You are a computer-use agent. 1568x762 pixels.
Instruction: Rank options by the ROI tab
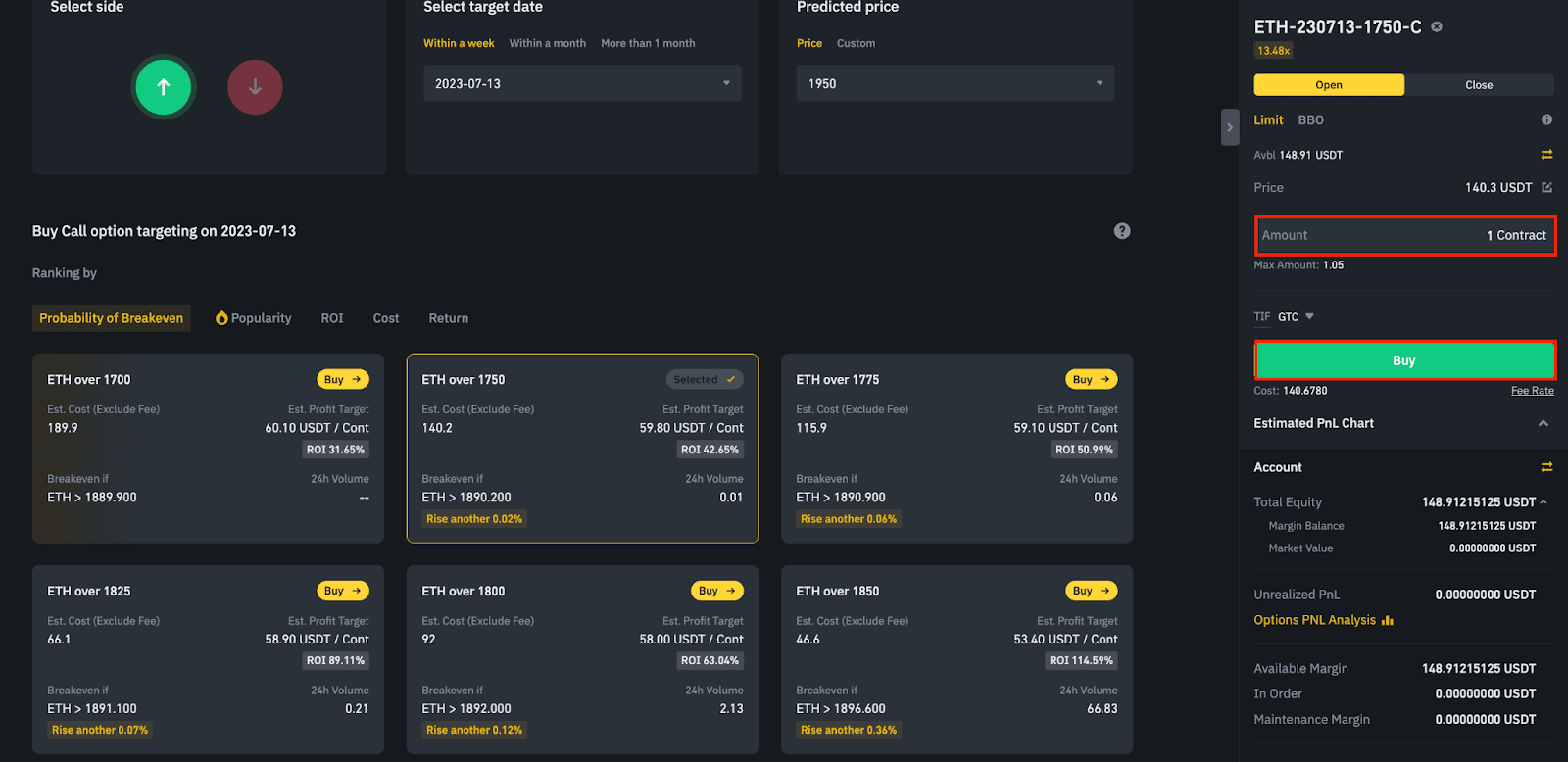tap(332, 318)
